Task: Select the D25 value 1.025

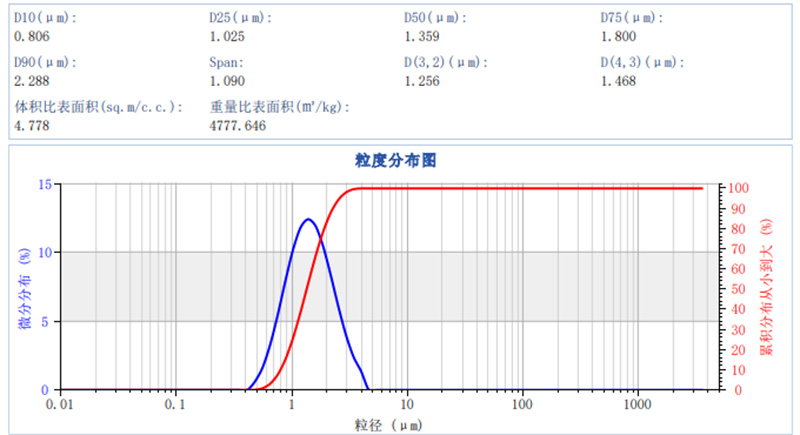Action: [226, 37]
